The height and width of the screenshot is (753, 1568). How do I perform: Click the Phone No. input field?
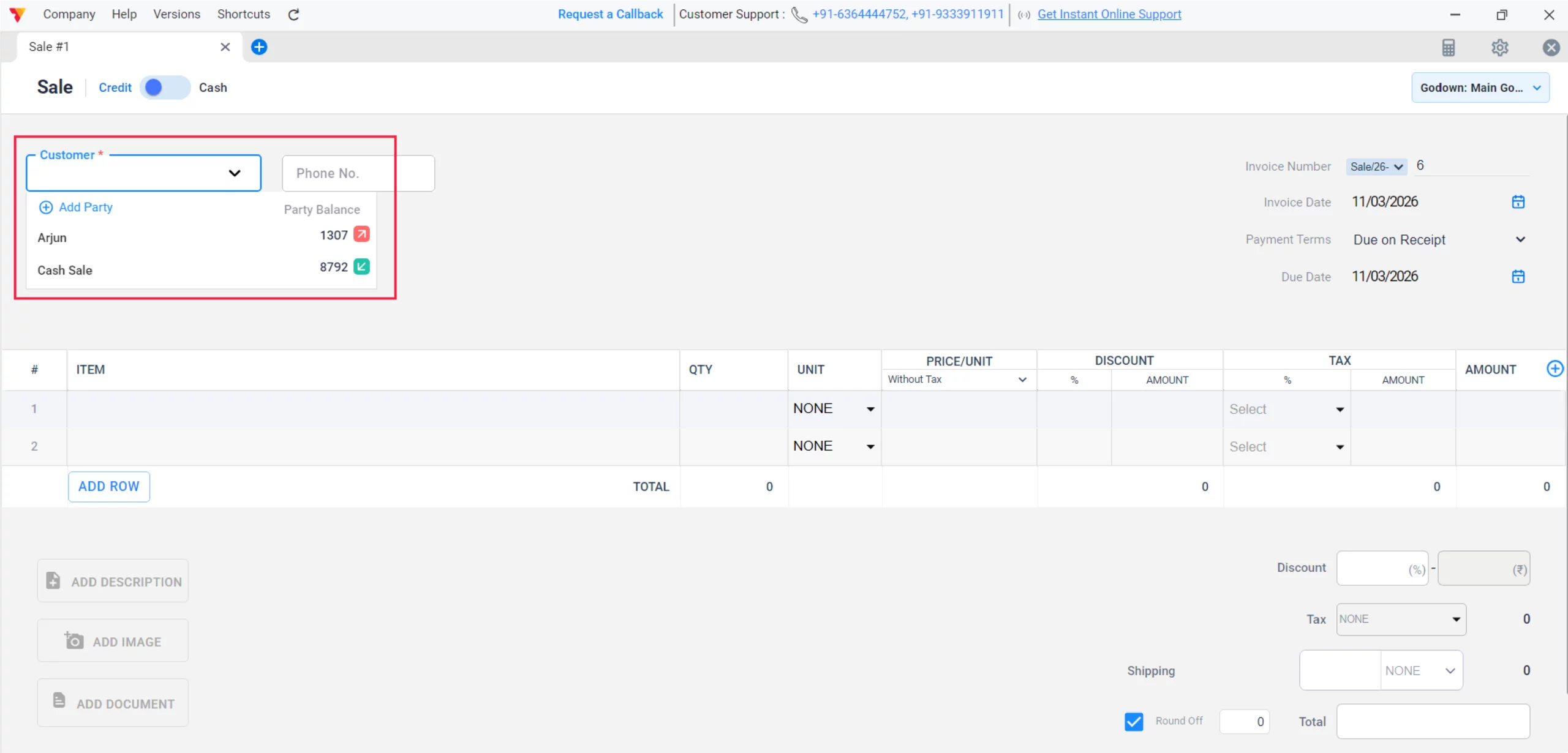pyautogui.click(x=358, y=173)
